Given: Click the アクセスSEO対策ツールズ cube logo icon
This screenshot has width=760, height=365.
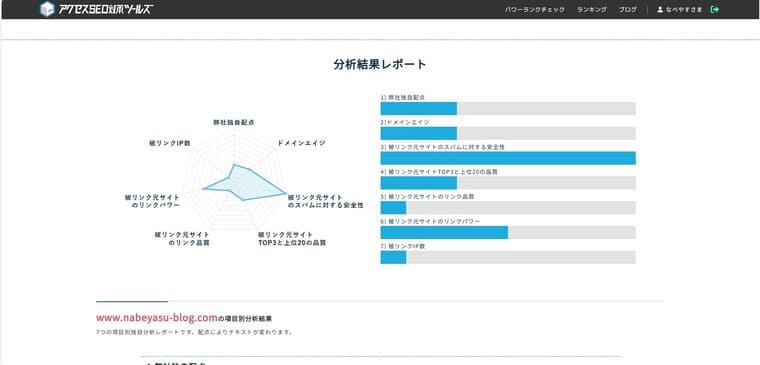Looking at the screenshot, I should pos(47,9).
